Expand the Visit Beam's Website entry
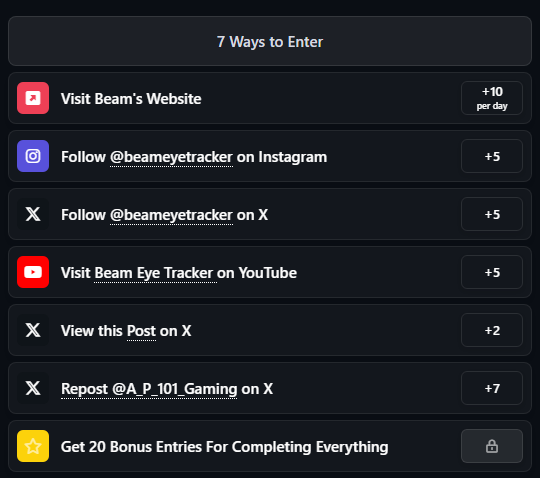540x478 pixels. pyautogui.click(x=270, y=98)
